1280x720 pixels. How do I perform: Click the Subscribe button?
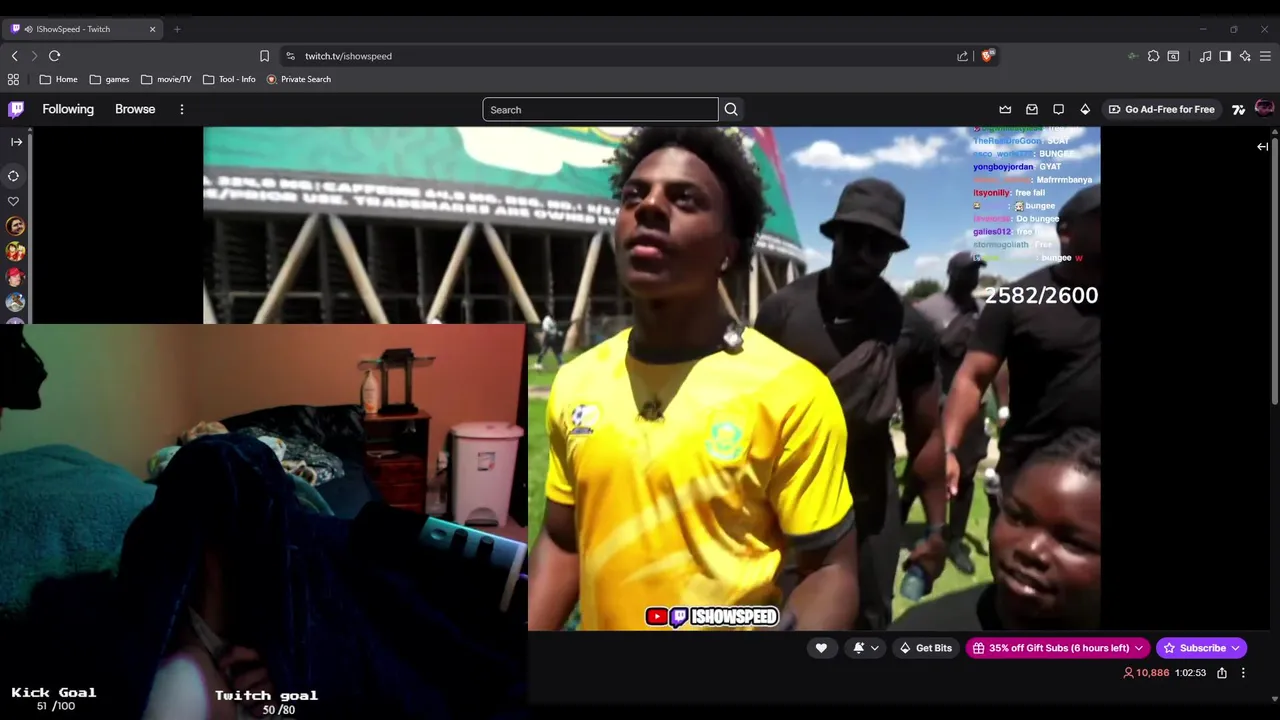(x=1201, y=648)
